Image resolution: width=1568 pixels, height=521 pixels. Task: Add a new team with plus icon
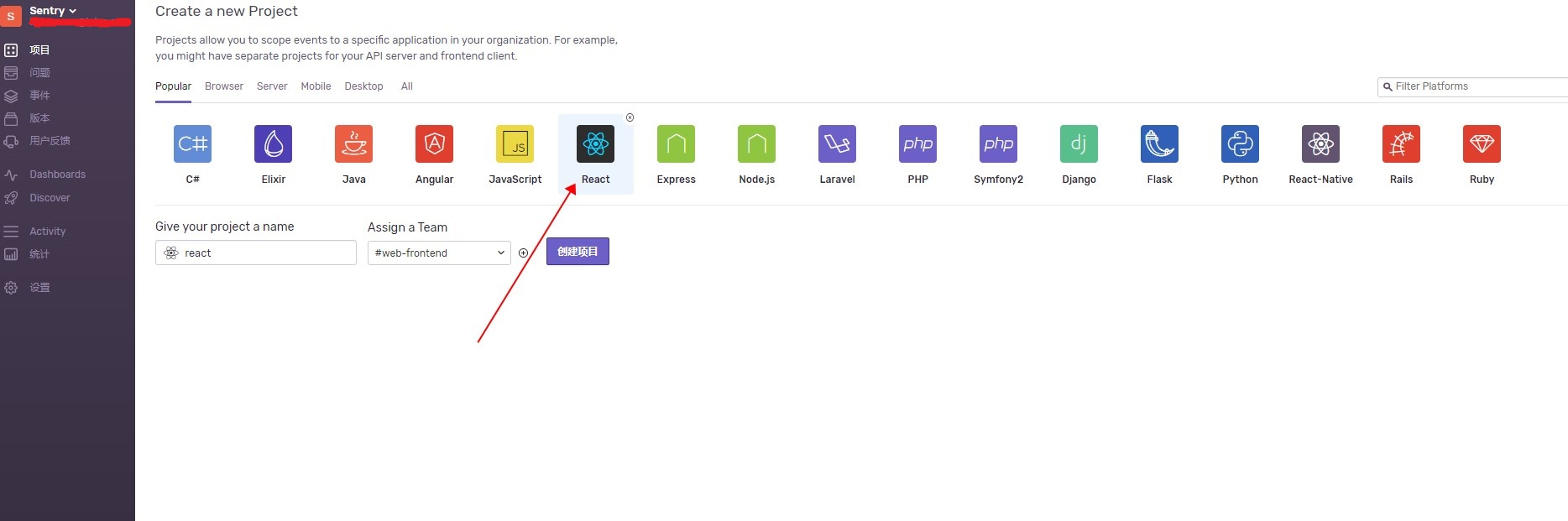click(523, 253)
